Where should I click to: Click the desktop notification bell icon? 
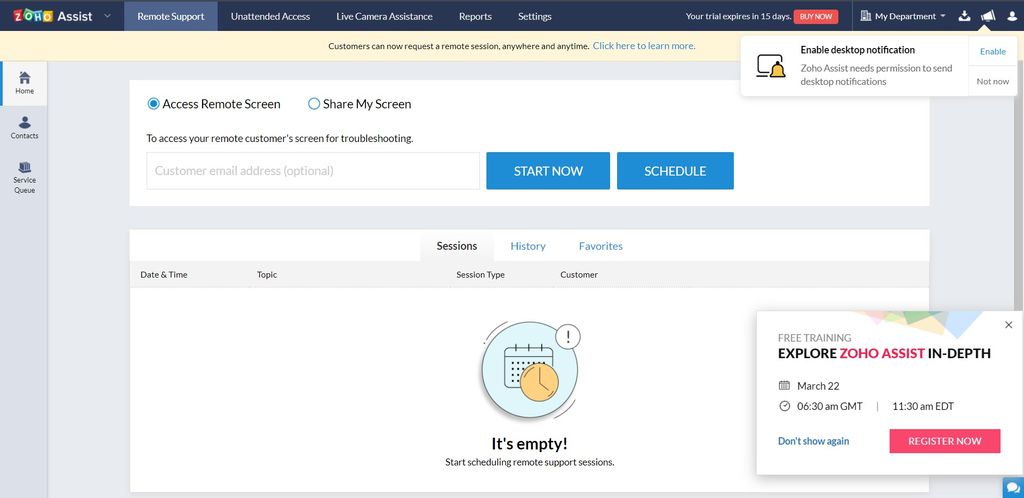pyautogui.click(x=771, y=66)
